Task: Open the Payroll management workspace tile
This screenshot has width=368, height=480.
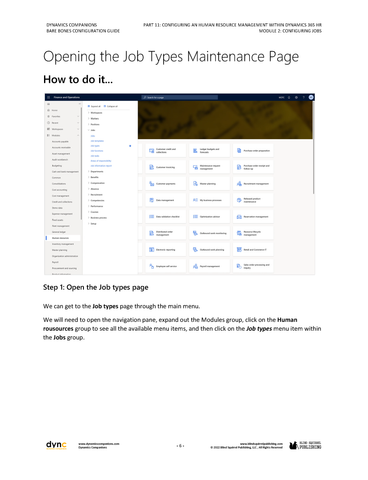Action: 209,266
